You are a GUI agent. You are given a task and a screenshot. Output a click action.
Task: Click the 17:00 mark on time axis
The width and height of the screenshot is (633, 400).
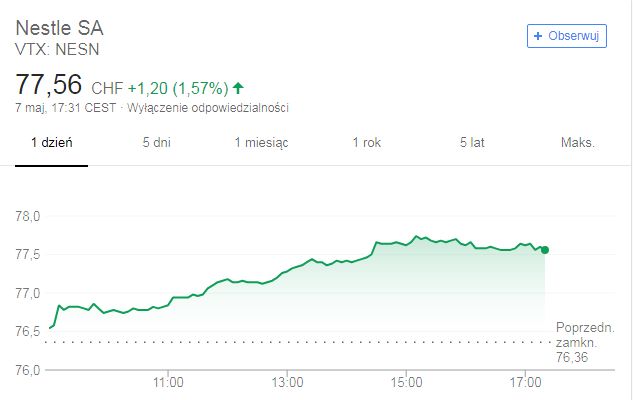[524, 382]
